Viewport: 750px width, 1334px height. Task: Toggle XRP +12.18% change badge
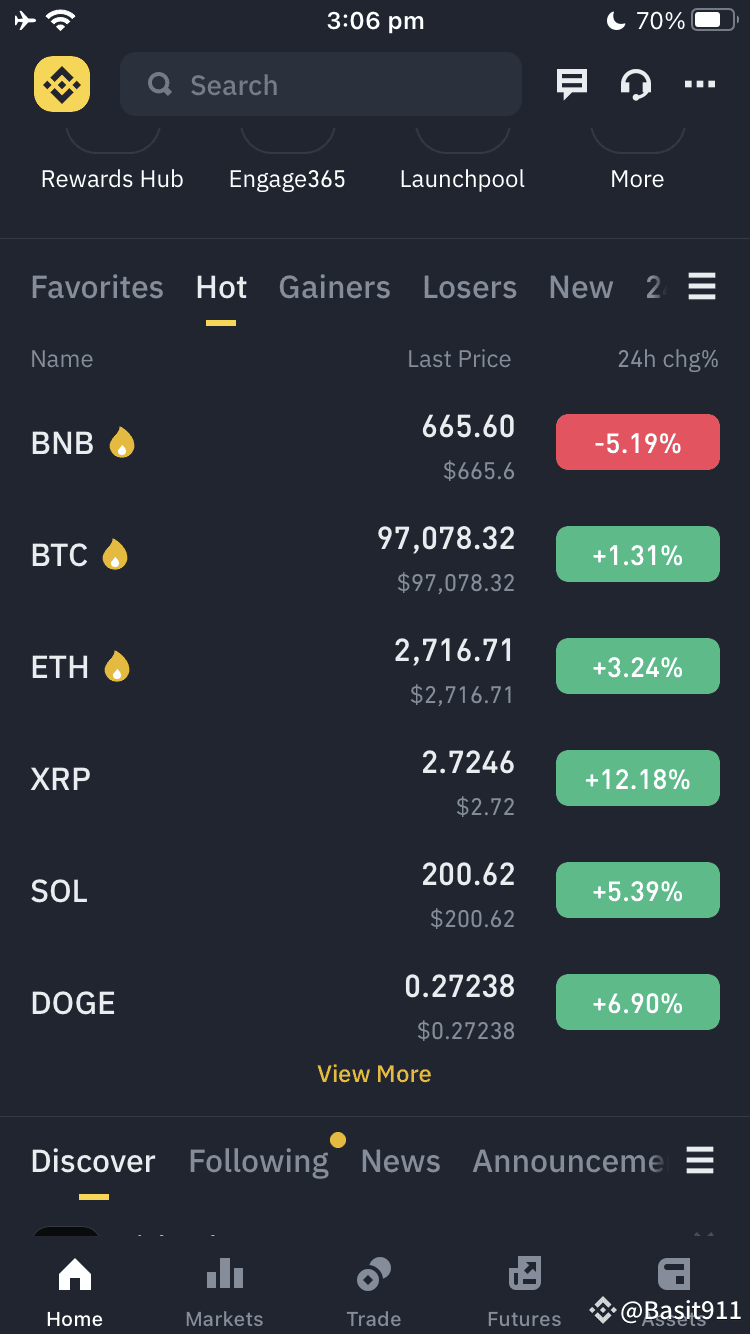tap(638, 778)
